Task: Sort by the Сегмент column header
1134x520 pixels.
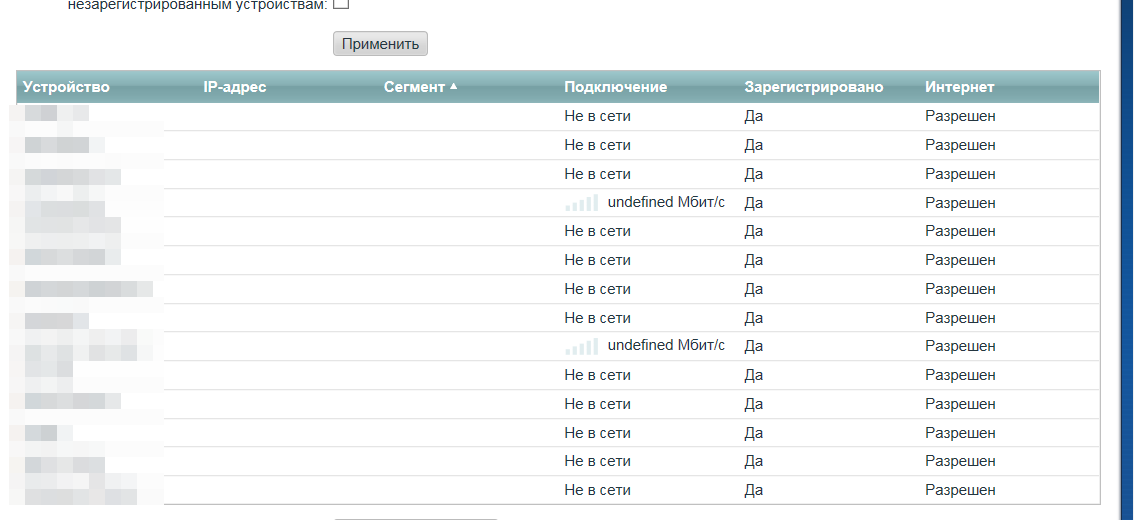Action: point(414,87)
